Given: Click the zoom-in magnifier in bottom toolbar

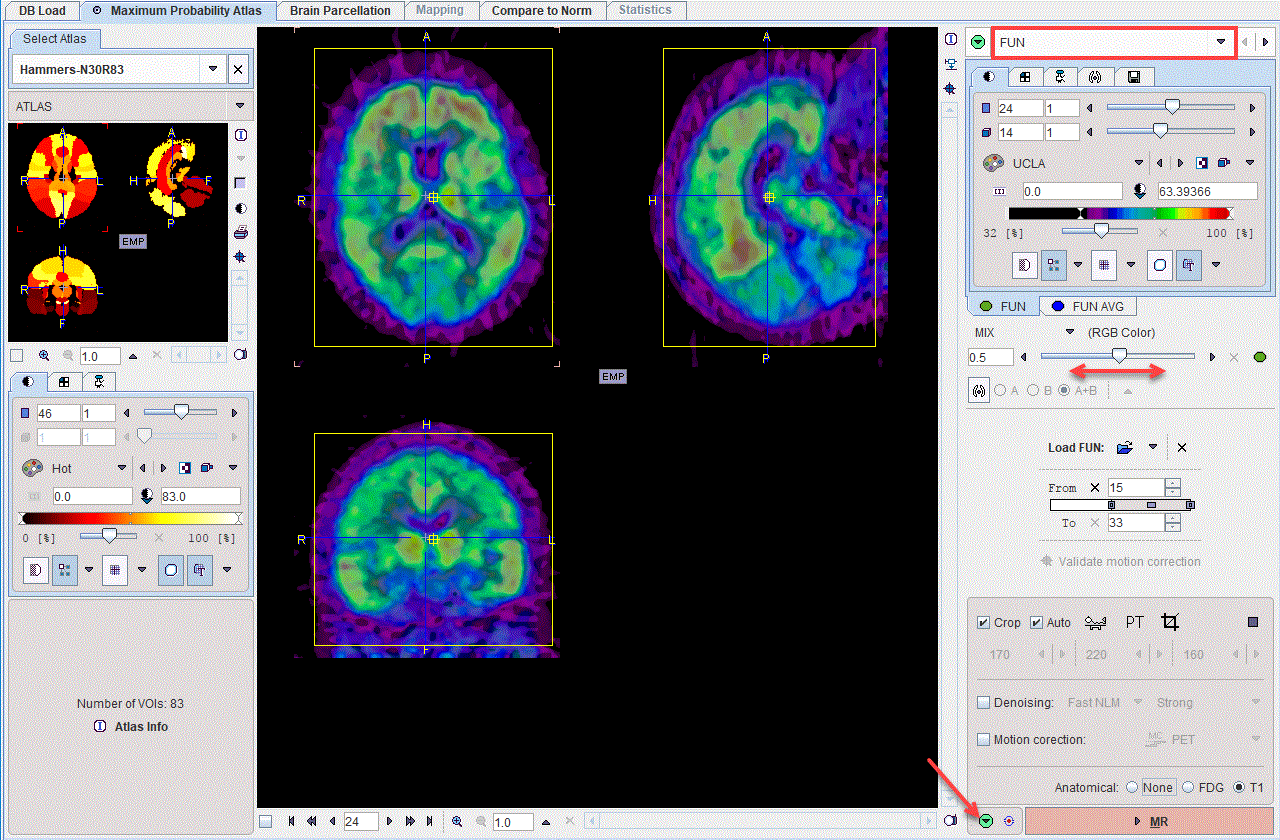Looking at the screenshot, I should (457, 822).
